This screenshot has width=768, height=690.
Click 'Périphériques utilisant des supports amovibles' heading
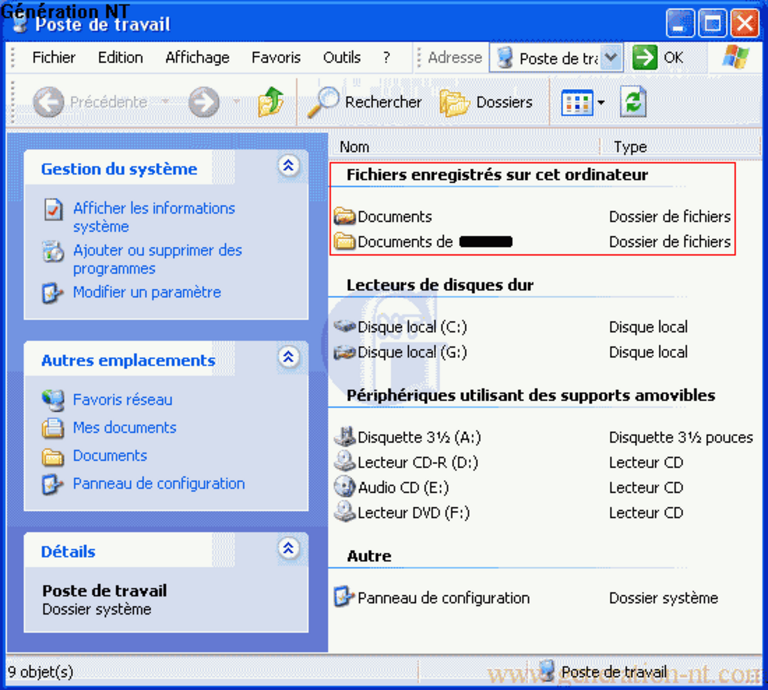pyautogui.click(x=531, y=395)
